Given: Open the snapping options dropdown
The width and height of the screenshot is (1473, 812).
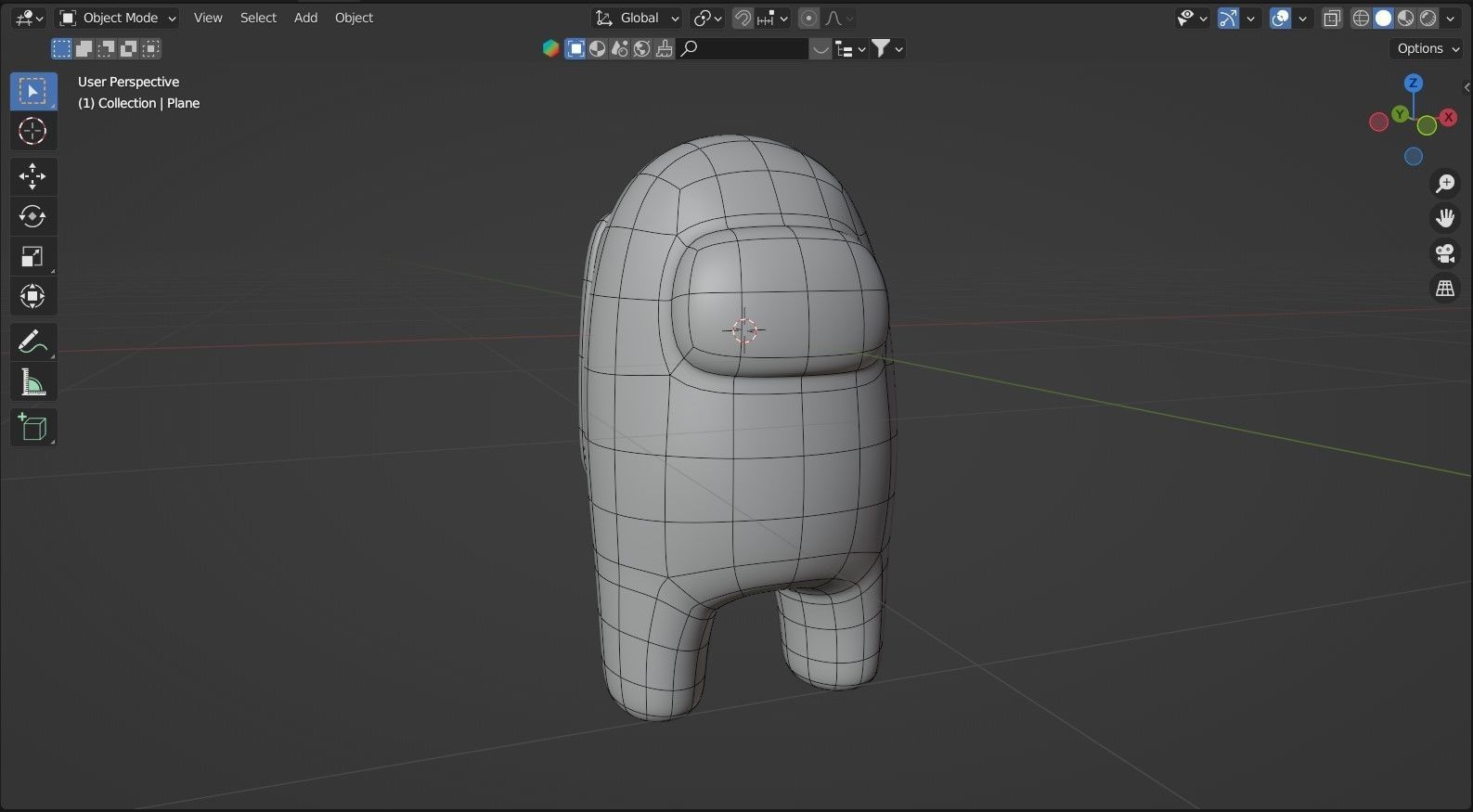Looking at the screenshot, I should coord(773,18).
